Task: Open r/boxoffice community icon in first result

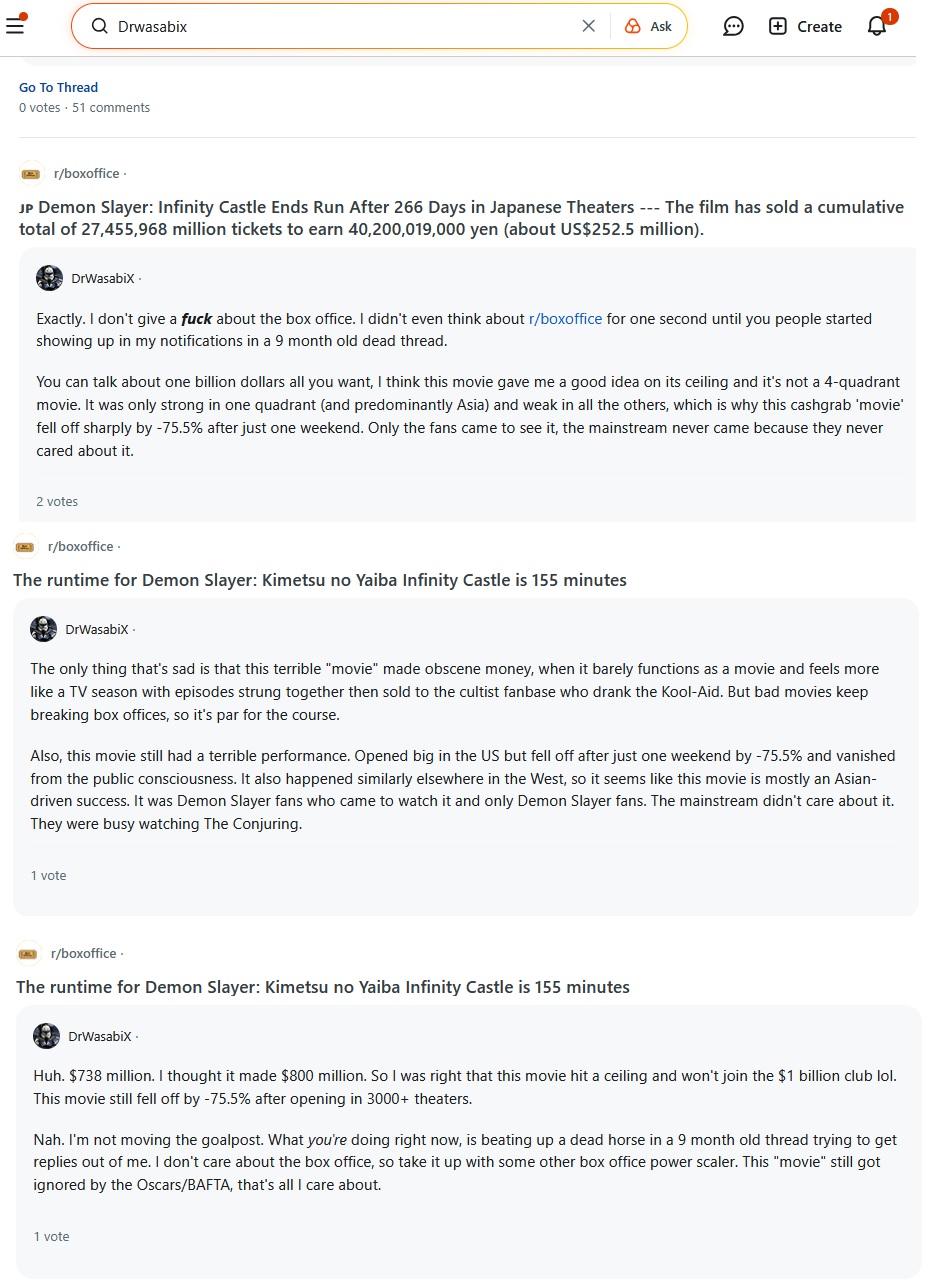Action: [x=32, y=173]
